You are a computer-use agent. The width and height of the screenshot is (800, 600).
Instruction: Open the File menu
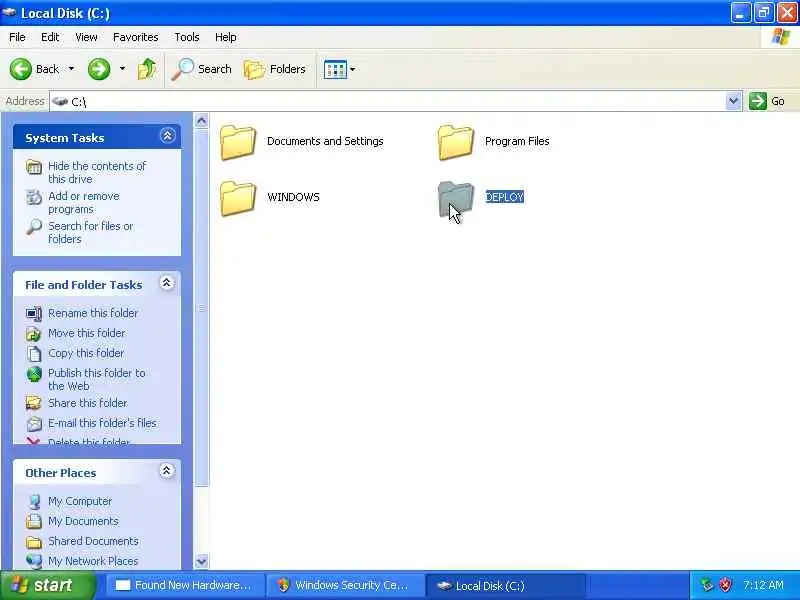tap(17, 37)
